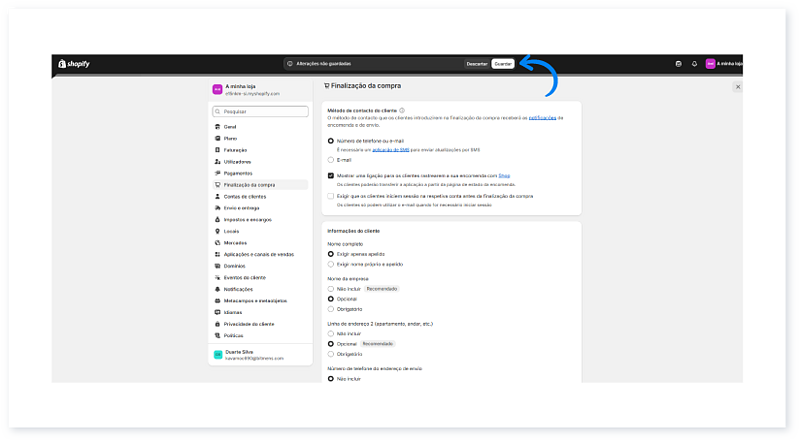Image resolution: width=800 pixels, height=442 pixels.
Task: Uncheck the Shop order tracking link checkbox
Action: 331,174
